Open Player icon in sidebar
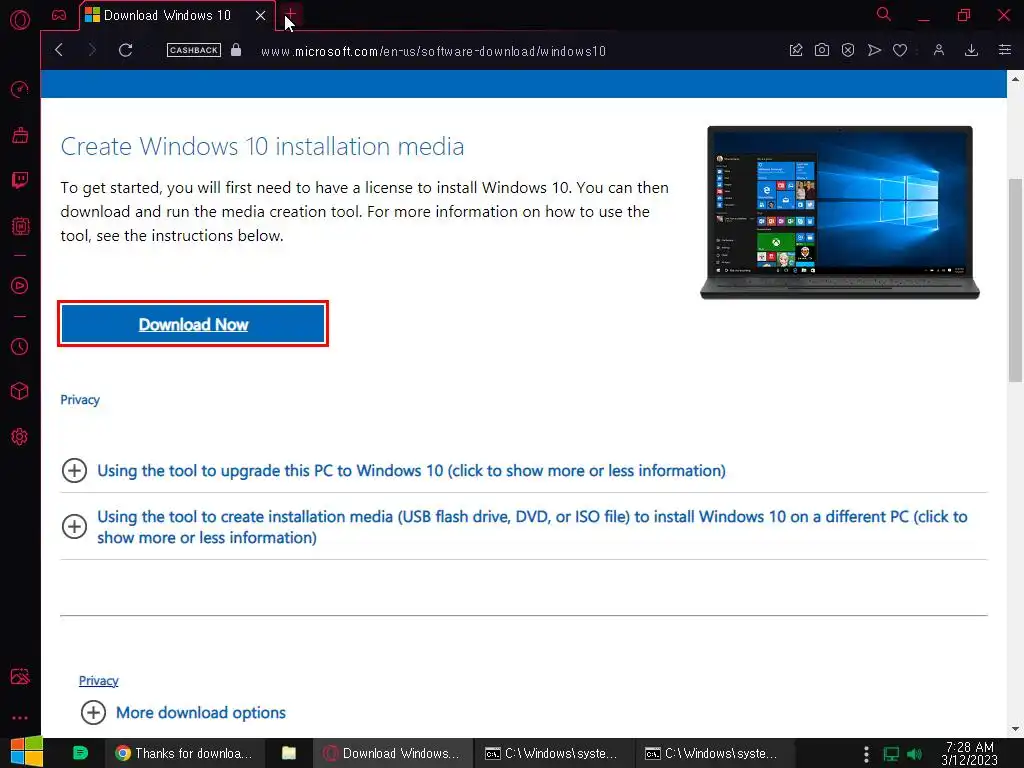1024x768 pixels. [x=20, y=285]
